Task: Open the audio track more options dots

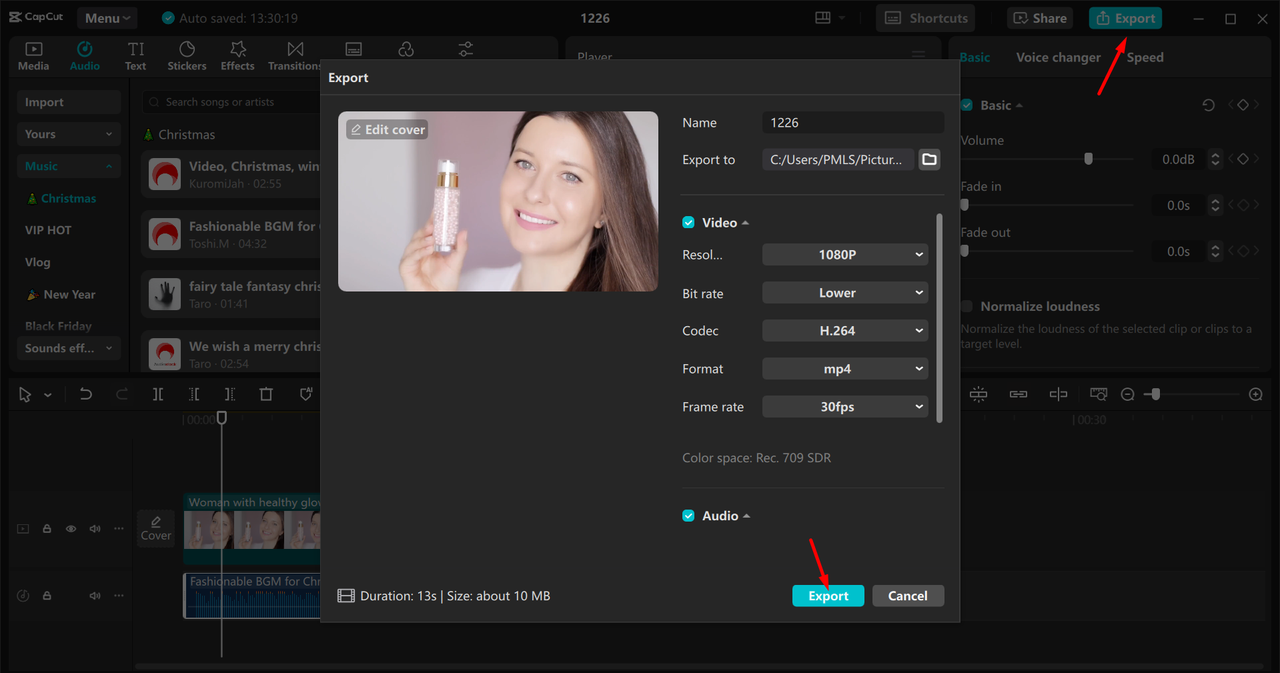Action: pos(119,595)
